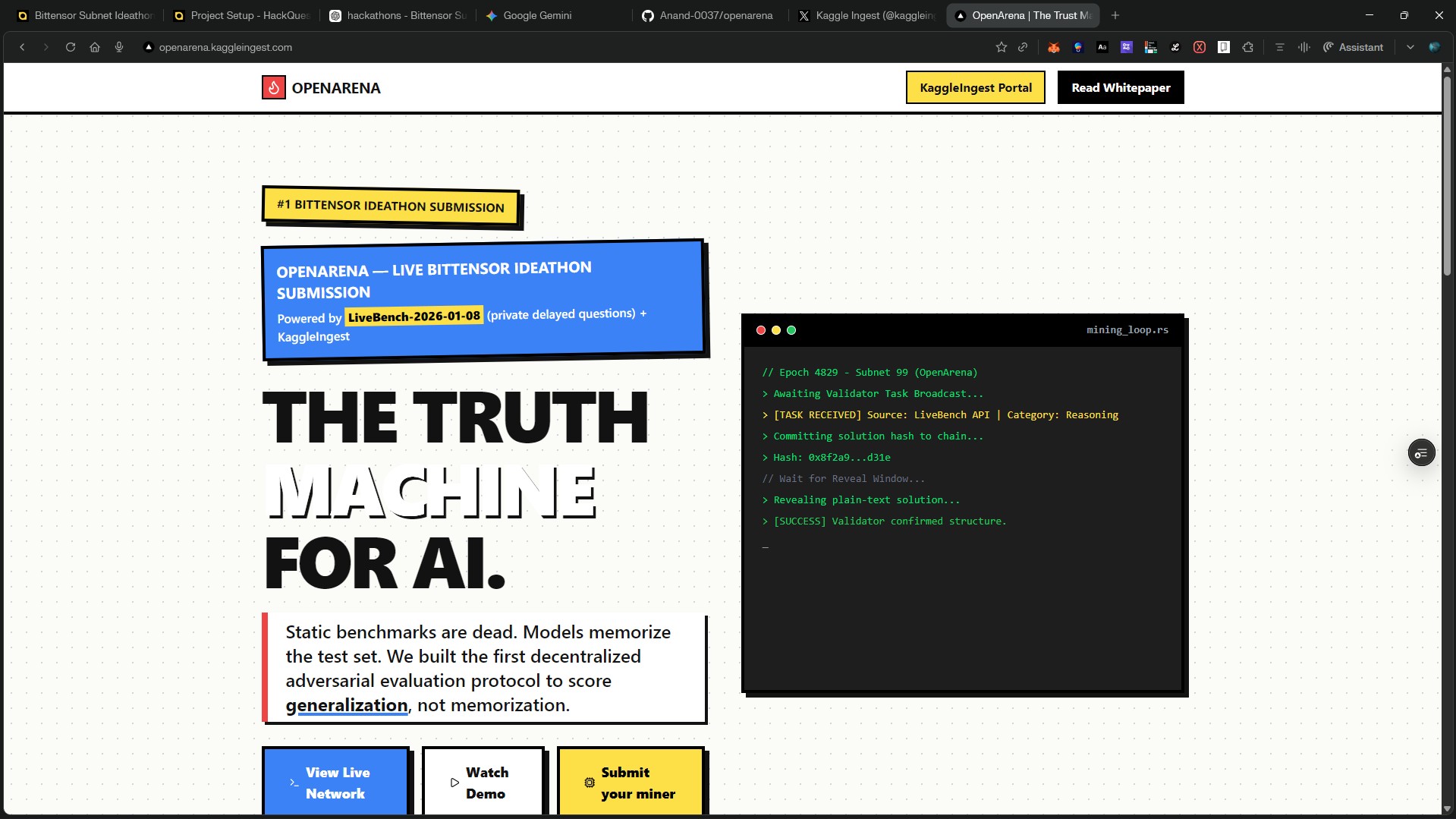Click the audio waveform icon in the toolbar
The width and height of the screenshot is (1456, 819).
(x=1303, y=47)
